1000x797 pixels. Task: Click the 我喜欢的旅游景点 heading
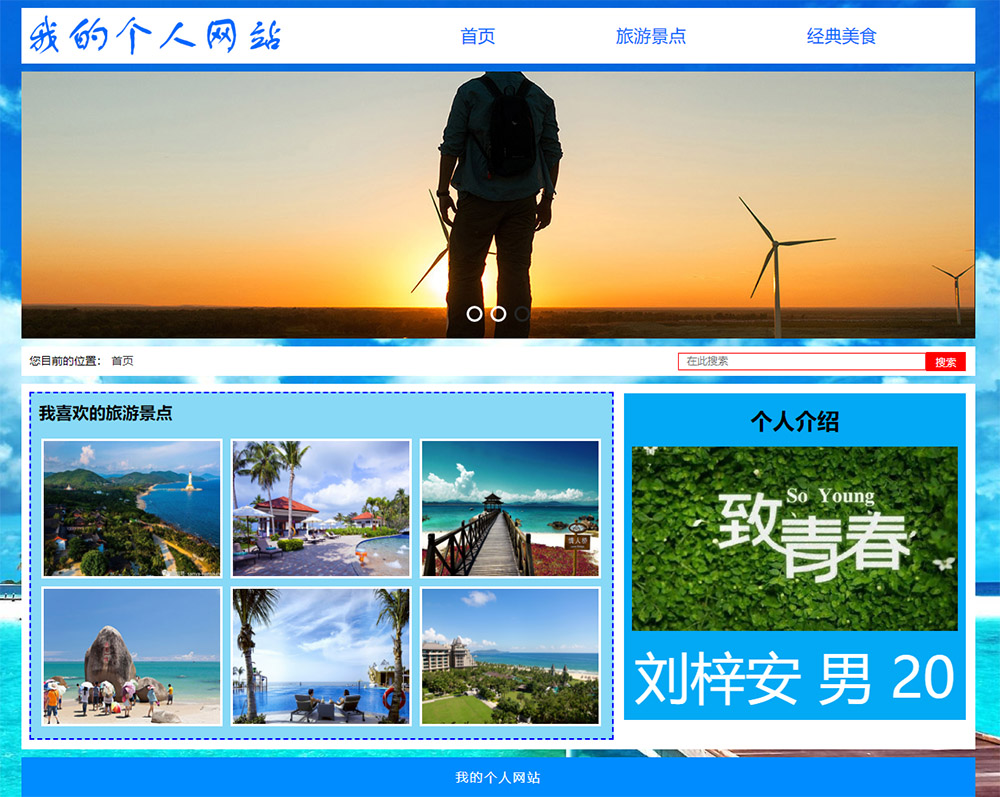(x=105, y=413)
